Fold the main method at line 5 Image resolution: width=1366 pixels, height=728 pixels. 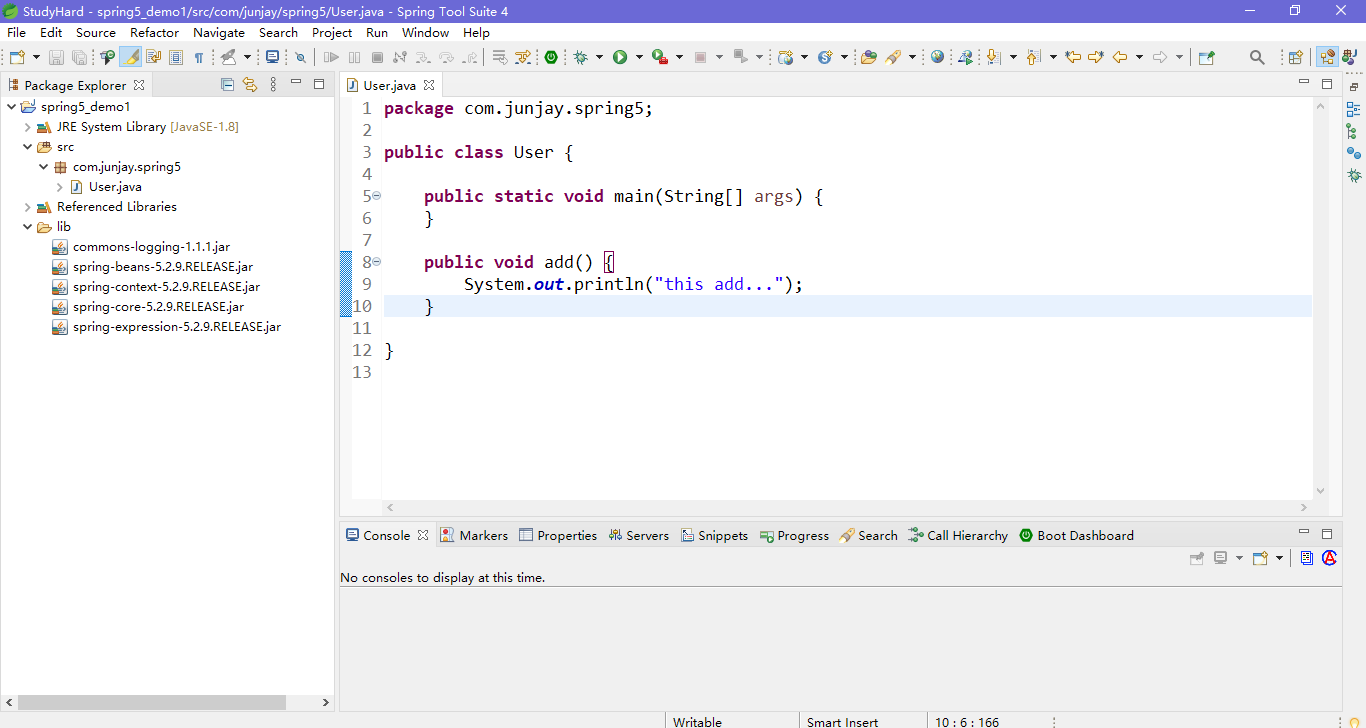point(377,196)
